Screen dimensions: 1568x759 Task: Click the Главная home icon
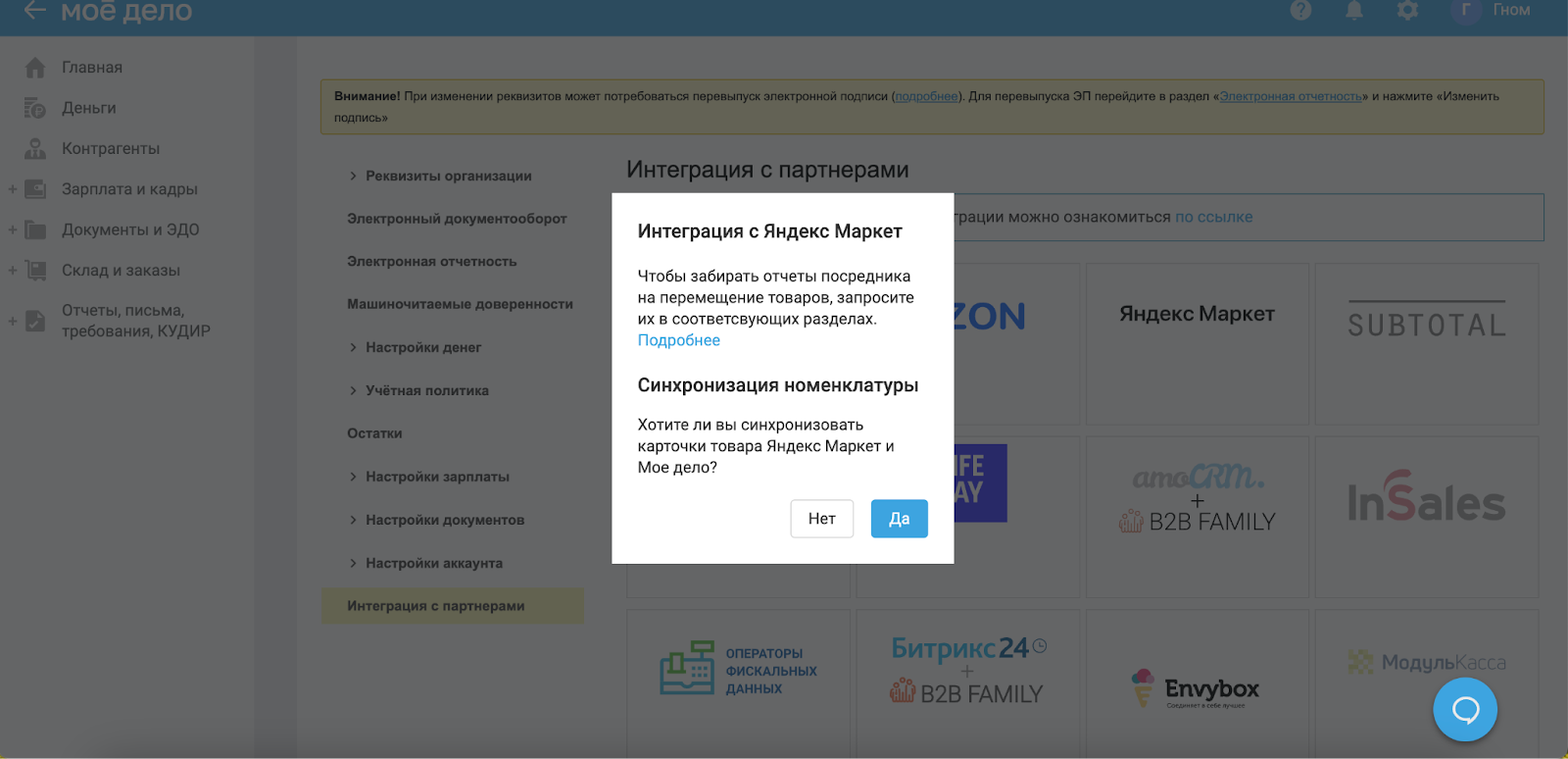[x=35, y=68]
